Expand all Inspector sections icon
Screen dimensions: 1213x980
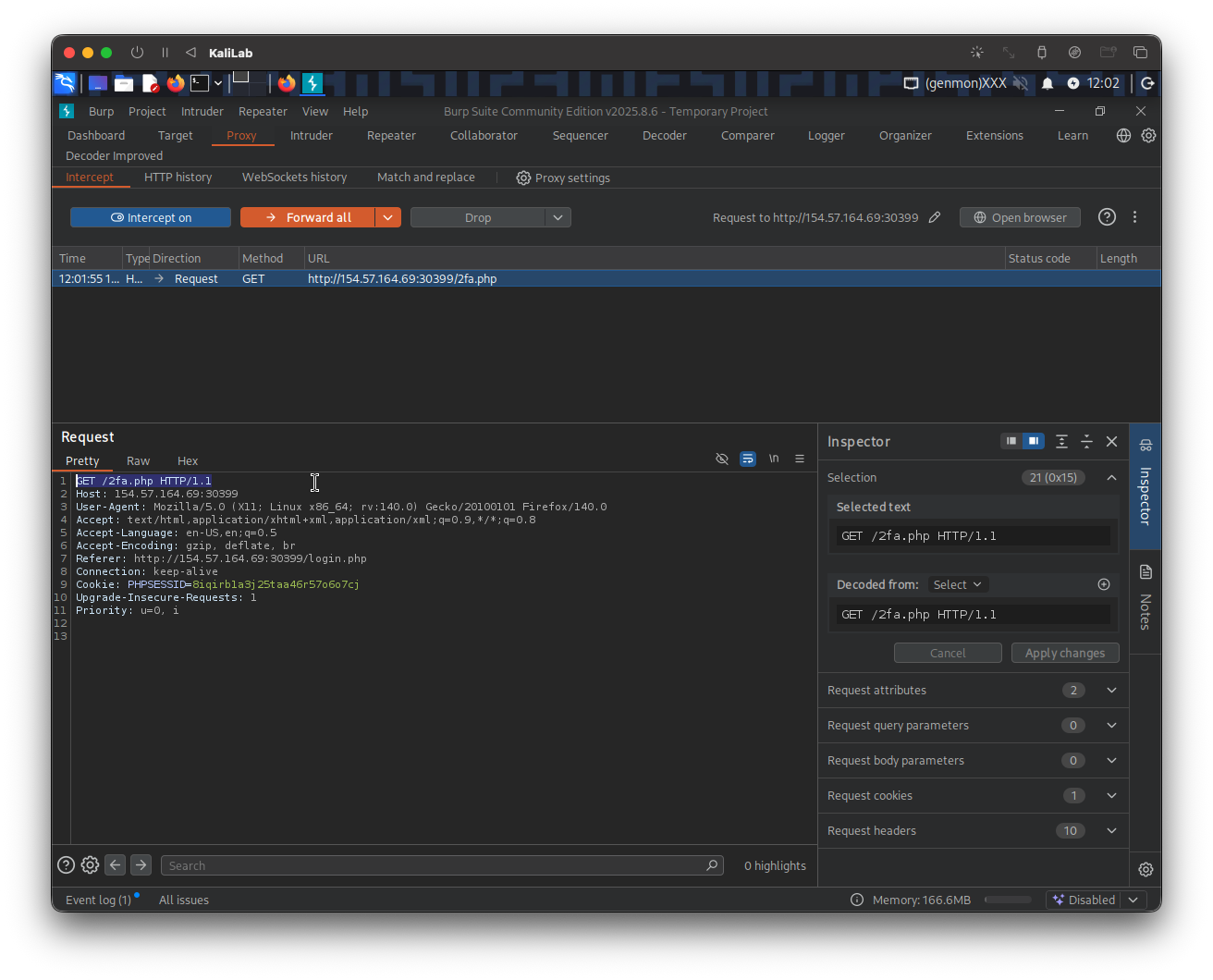1062,441
